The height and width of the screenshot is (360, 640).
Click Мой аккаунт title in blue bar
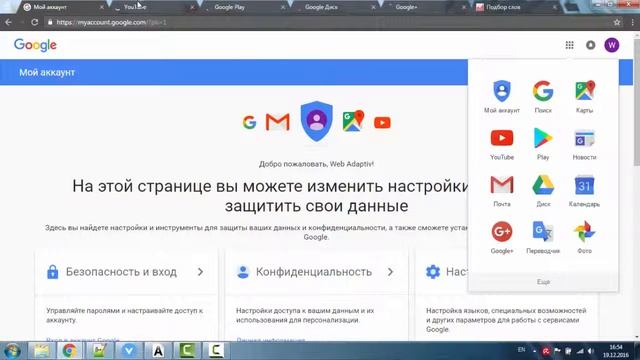click(47, 72)
